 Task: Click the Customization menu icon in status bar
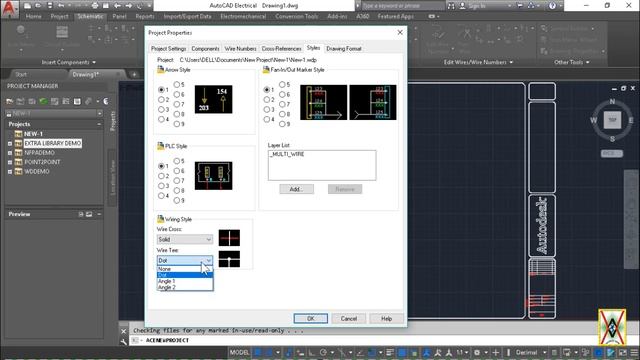[634, 352]
